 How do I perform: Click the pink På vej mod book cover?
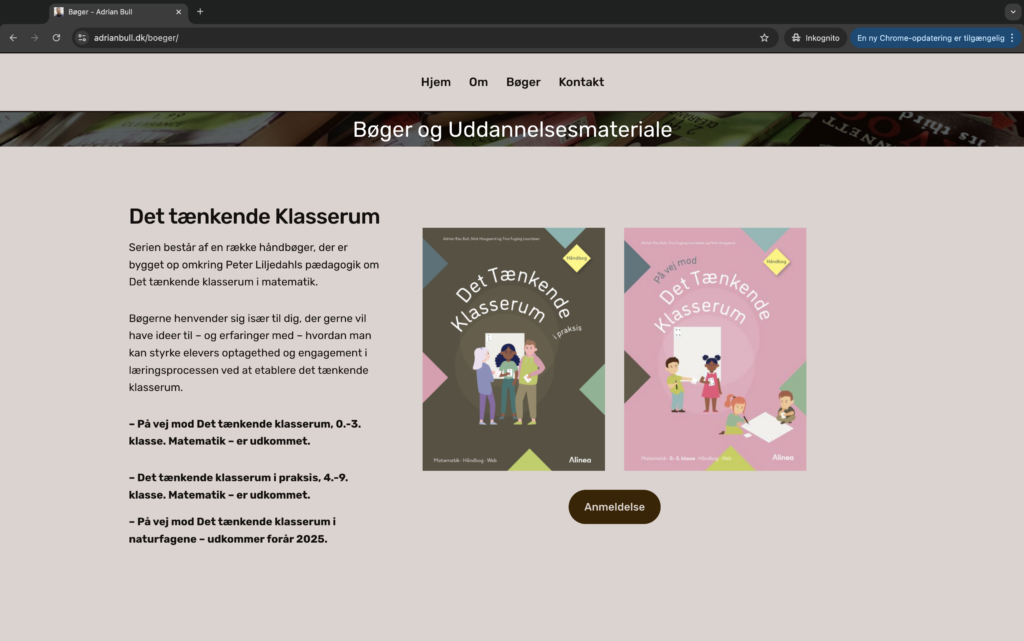pos(715,349)
